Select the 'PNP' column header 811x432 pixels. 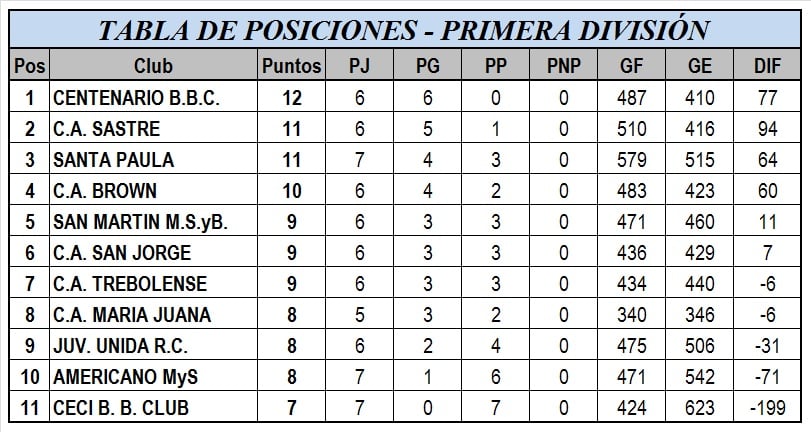(x=563, y=67)
